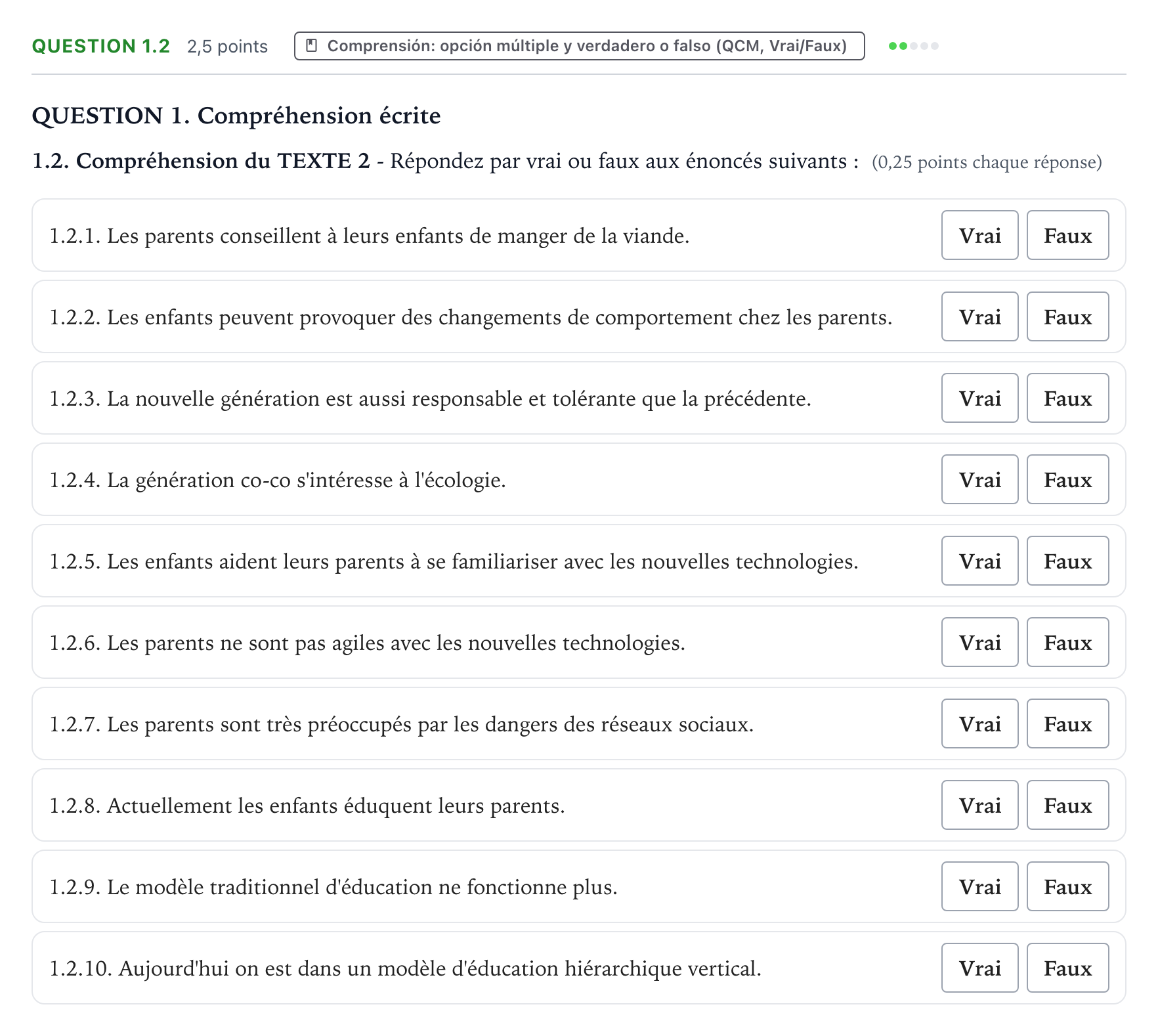Select Vrai for statement 1.2.1 about viande

coord(979,235)
